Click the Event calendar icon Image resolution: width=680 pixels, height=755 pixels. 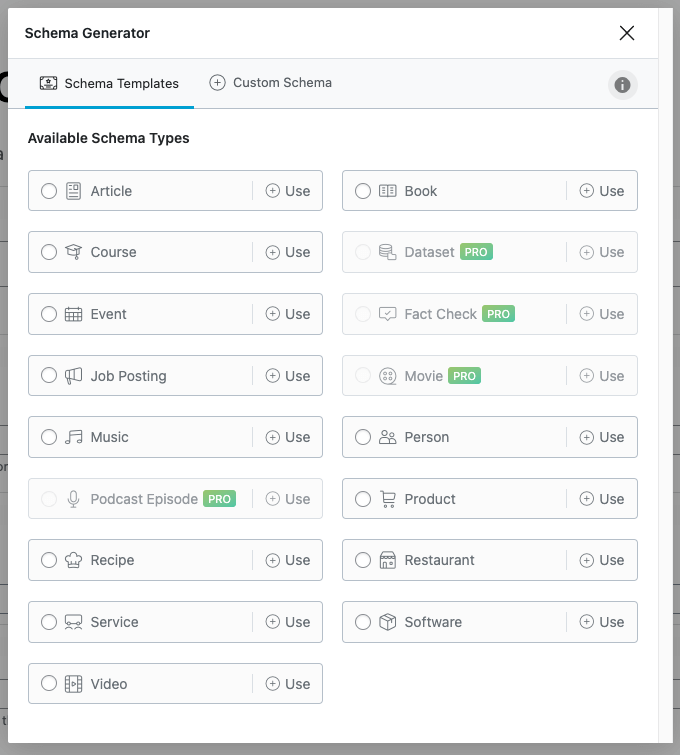tap(73, 314)
